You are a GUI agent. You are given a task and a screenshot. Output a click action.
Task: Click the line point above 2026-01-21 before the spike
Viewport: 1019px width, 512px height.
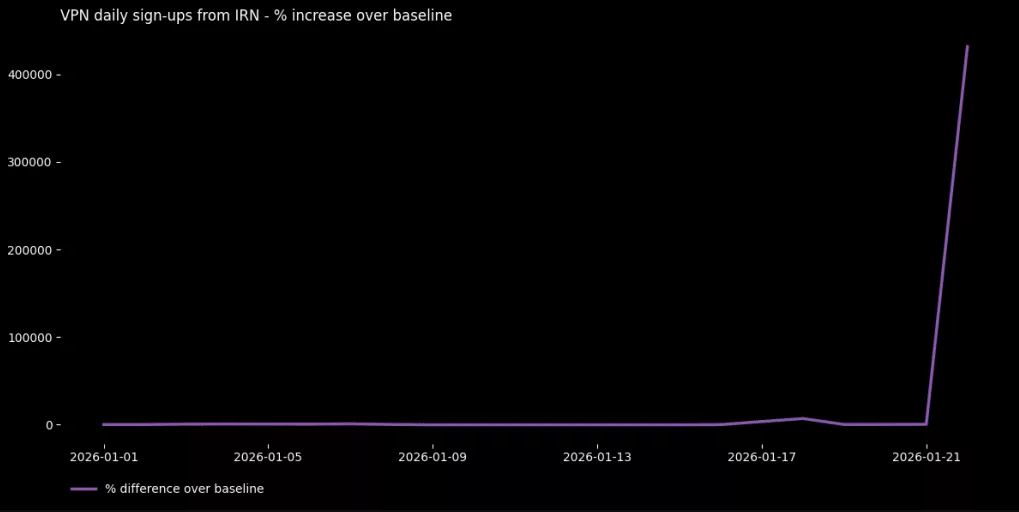coord(926,424)
